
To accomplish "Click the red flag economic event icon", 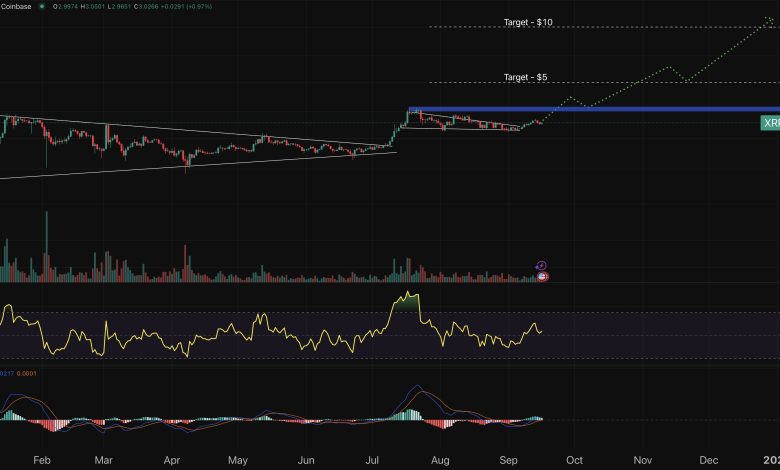I will coord(542,275).
